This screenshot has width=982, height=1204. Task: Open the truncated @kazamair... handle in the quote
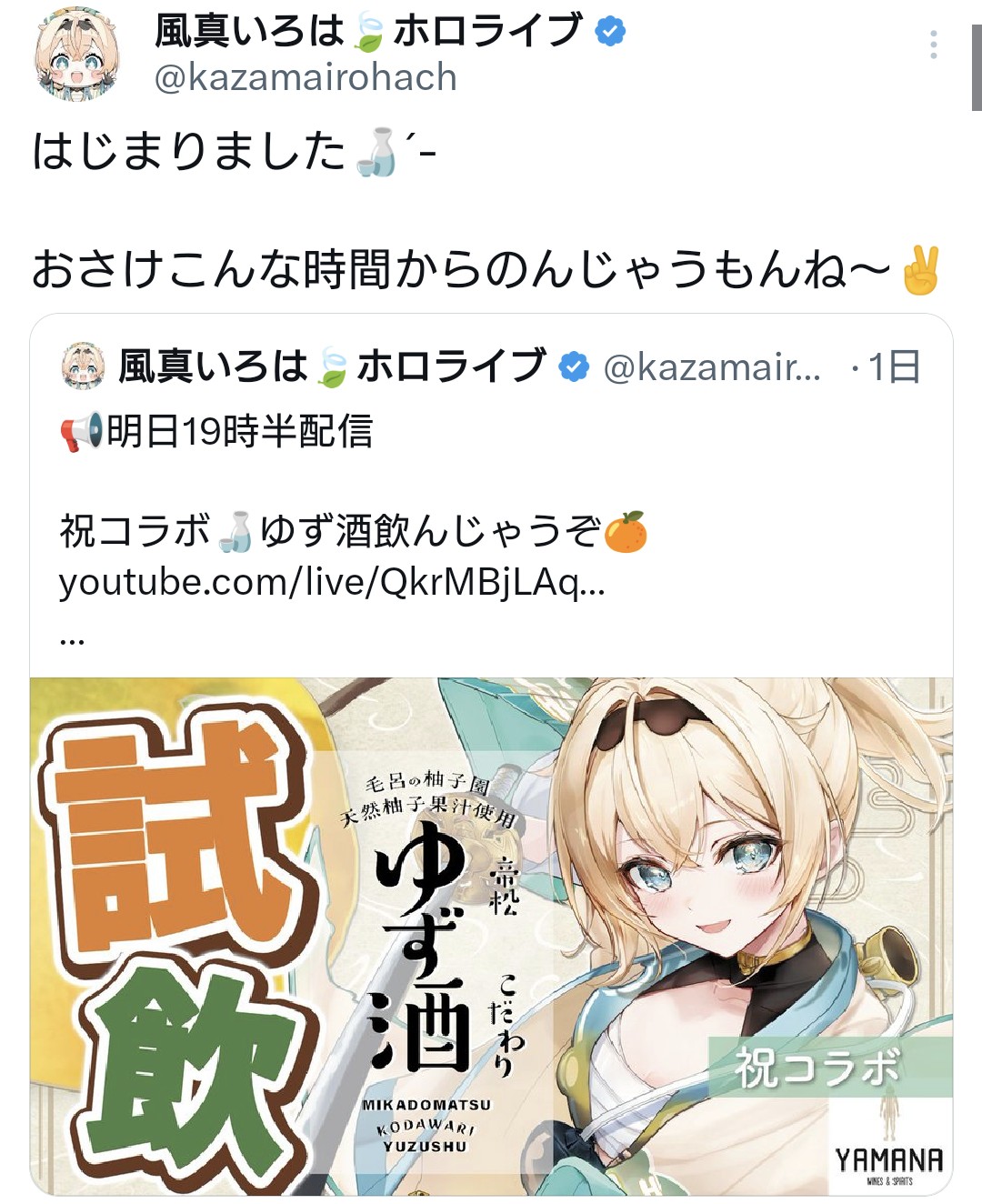coord(712,367)
